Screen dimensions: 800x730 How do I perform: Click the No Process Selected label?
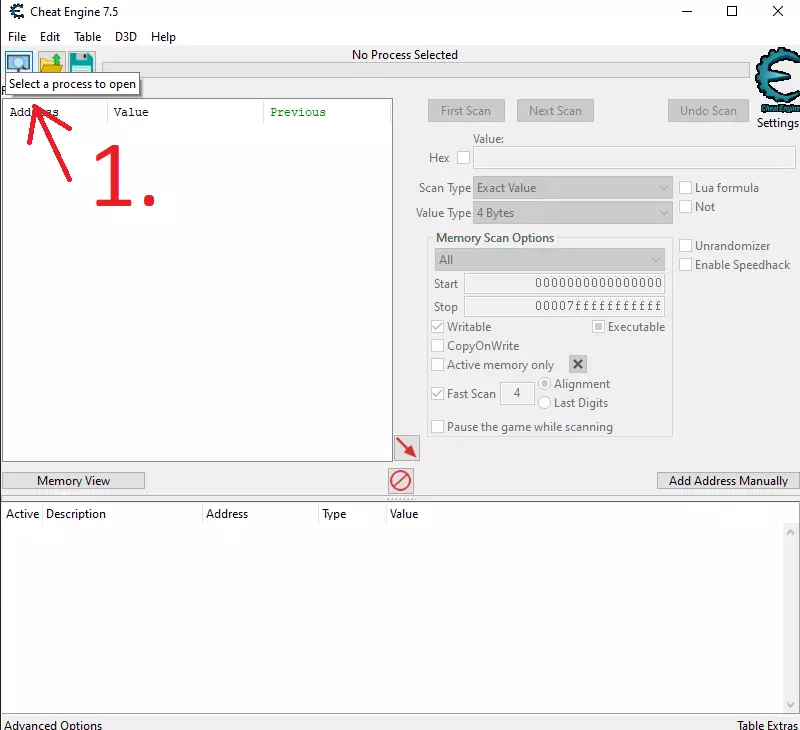click(x=405, y=55)
